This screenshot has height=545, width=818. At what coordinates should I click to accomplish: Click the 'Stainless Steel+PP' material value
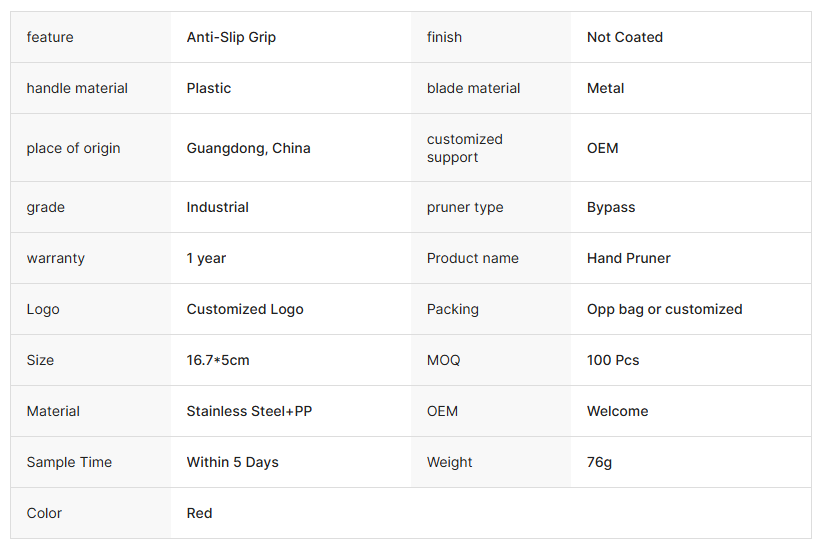click(x=249, y=411)
